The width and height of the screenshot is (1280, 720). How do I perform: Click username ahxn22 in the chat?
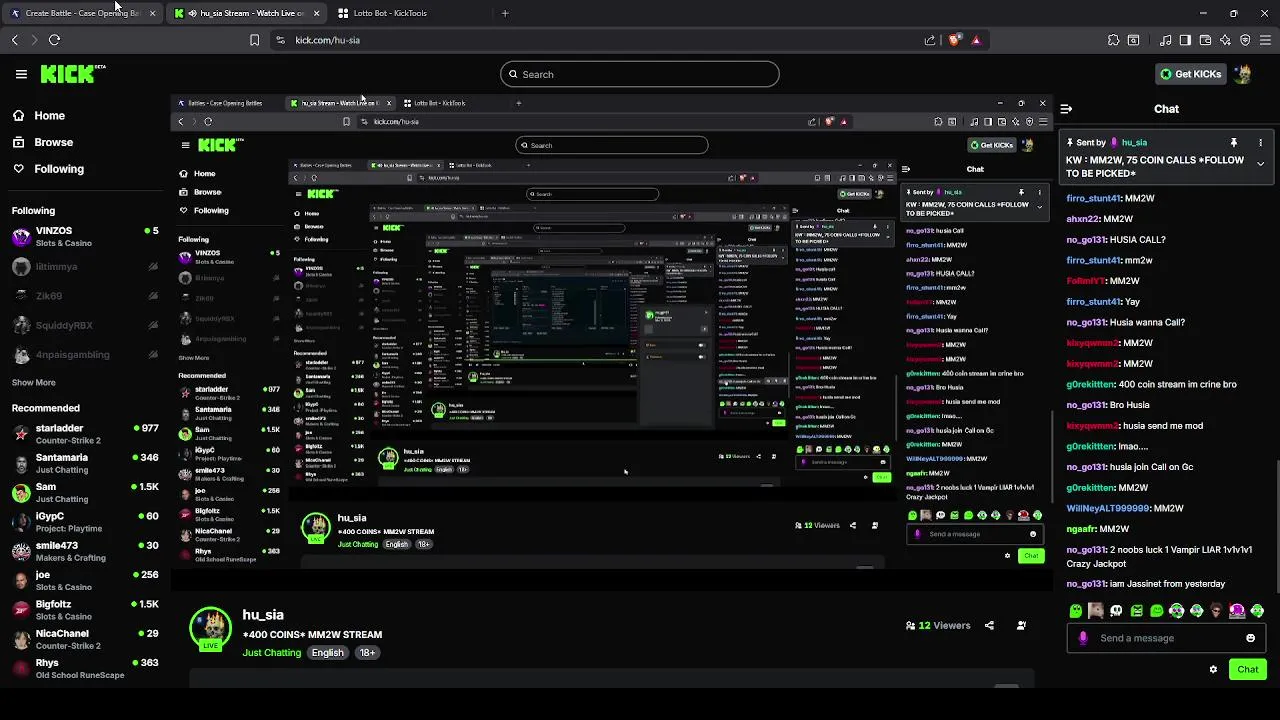(1083, 219)
